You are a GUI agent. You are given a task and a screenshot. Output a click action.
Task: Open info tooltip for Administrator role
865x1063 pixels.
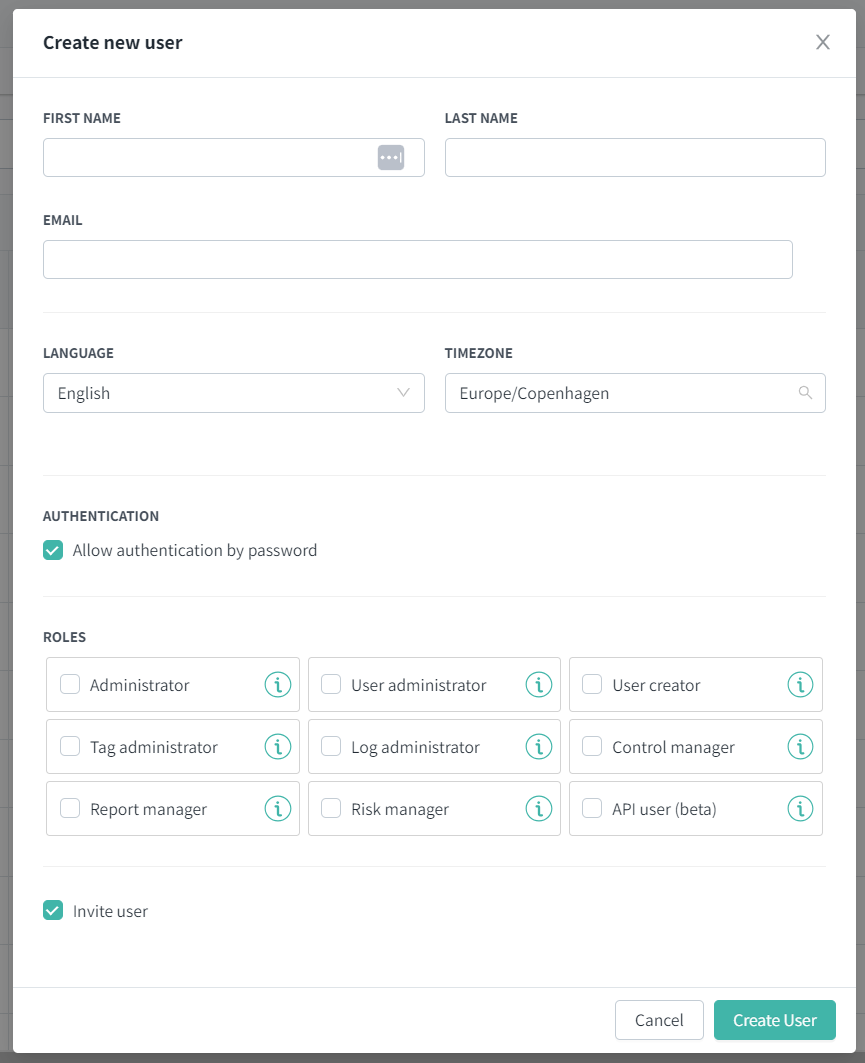tap(278, 685)
